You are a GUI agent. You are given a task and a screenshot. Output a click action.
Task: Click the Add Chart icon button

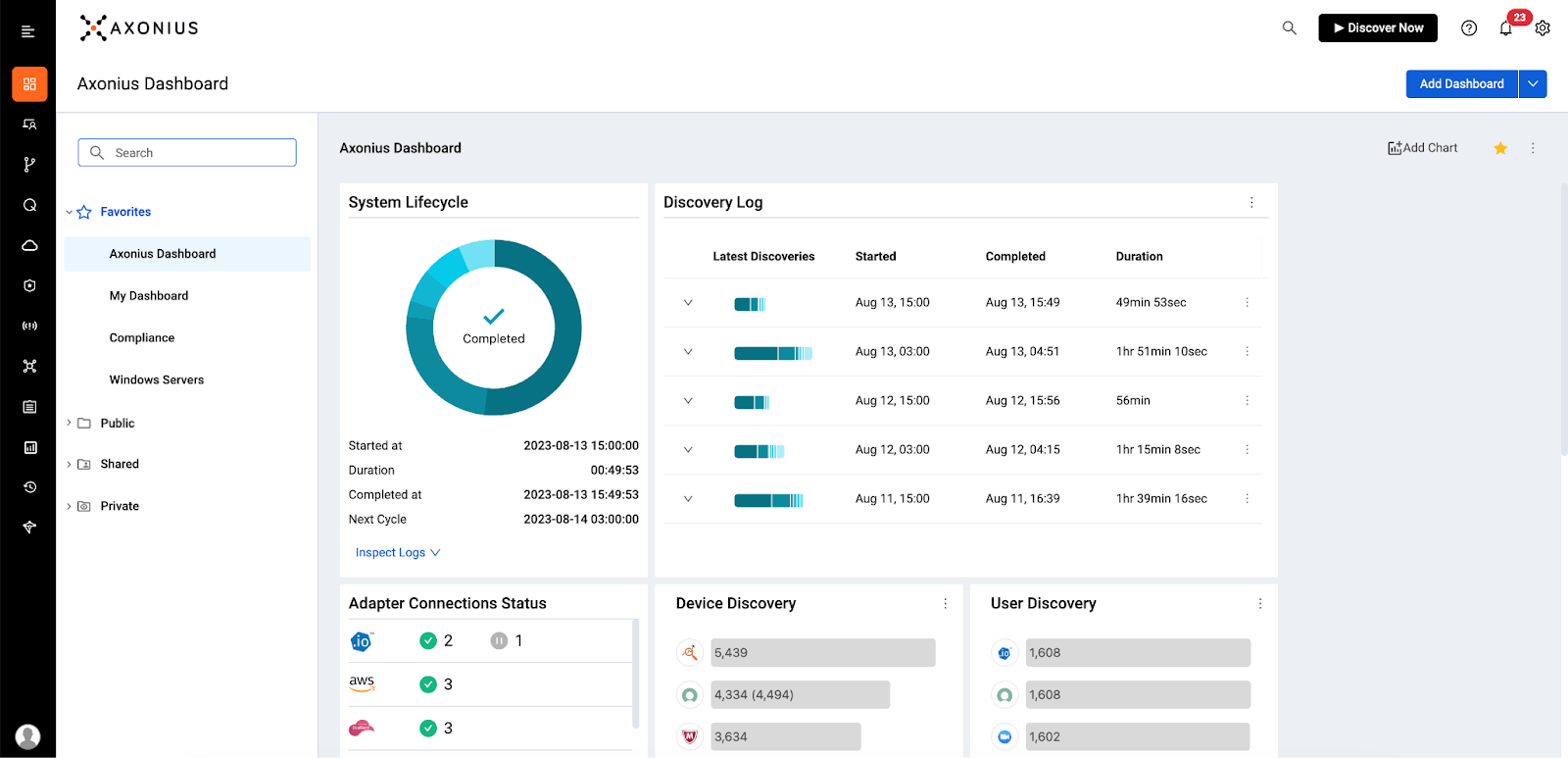point(1422,148)
